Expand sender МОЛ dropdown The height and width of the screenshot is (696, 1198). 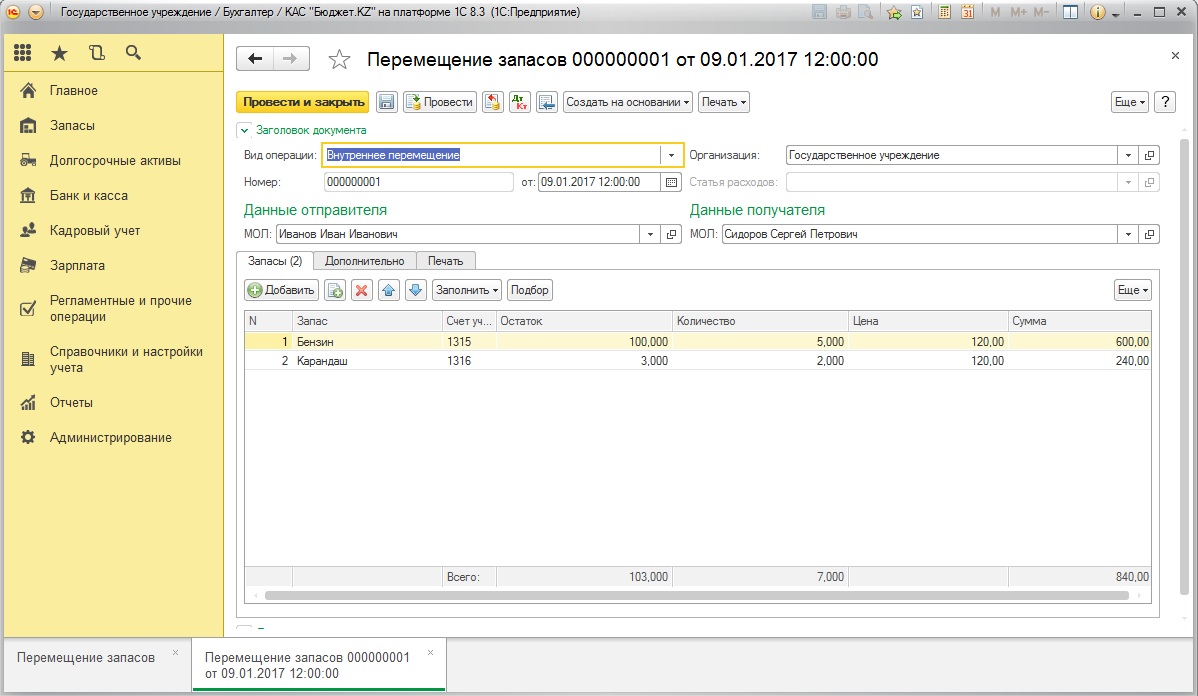[x=650, y=235]
